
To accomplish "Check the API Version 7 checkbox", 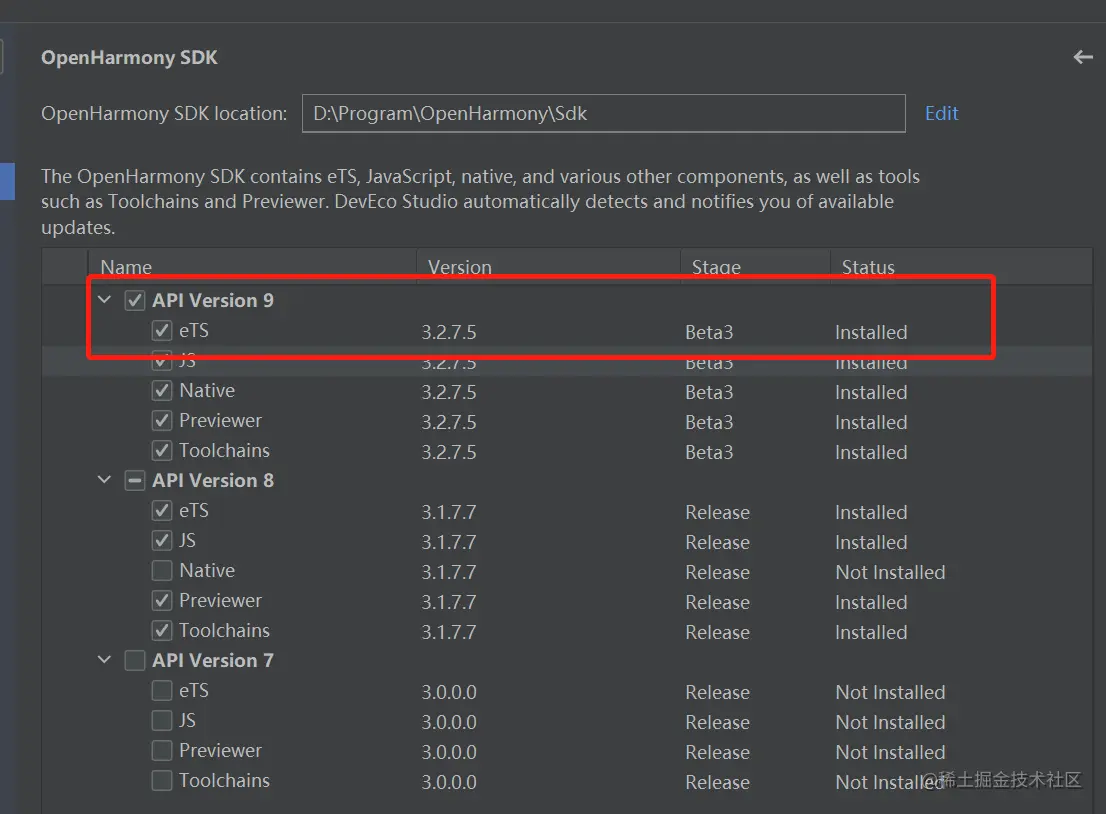I will (x=135, y=660).
